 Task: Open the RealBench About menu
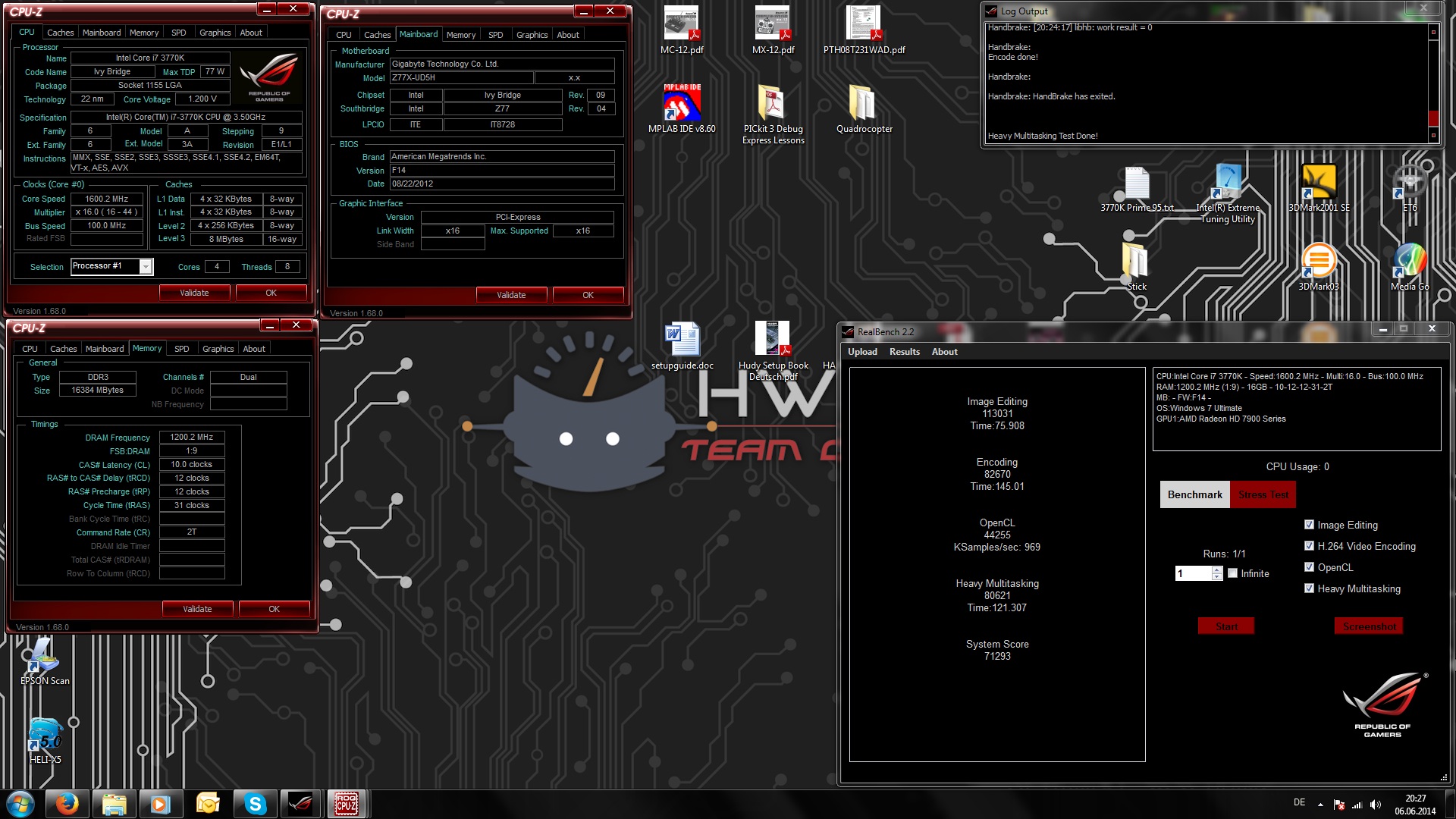tap(944, 352)
